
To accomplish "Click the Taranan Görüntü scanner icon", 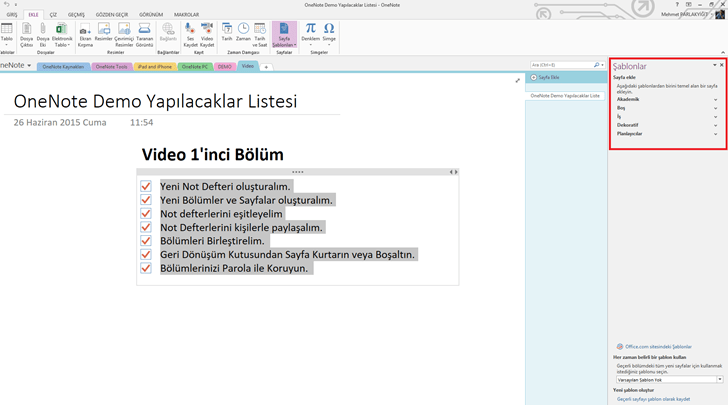I will pos(144,34).
